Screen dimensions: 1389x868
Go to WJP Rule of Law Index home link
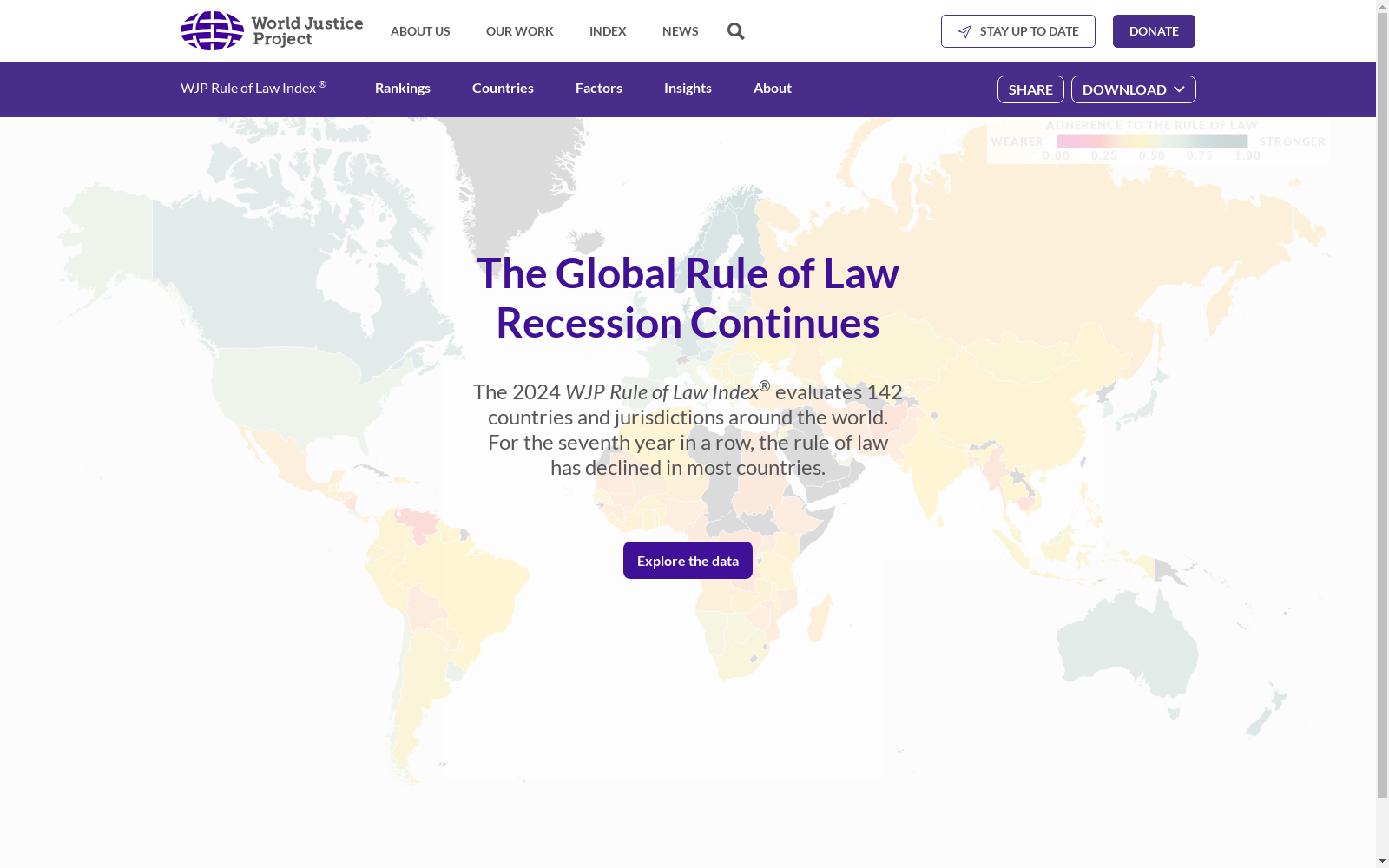point(253,88)
